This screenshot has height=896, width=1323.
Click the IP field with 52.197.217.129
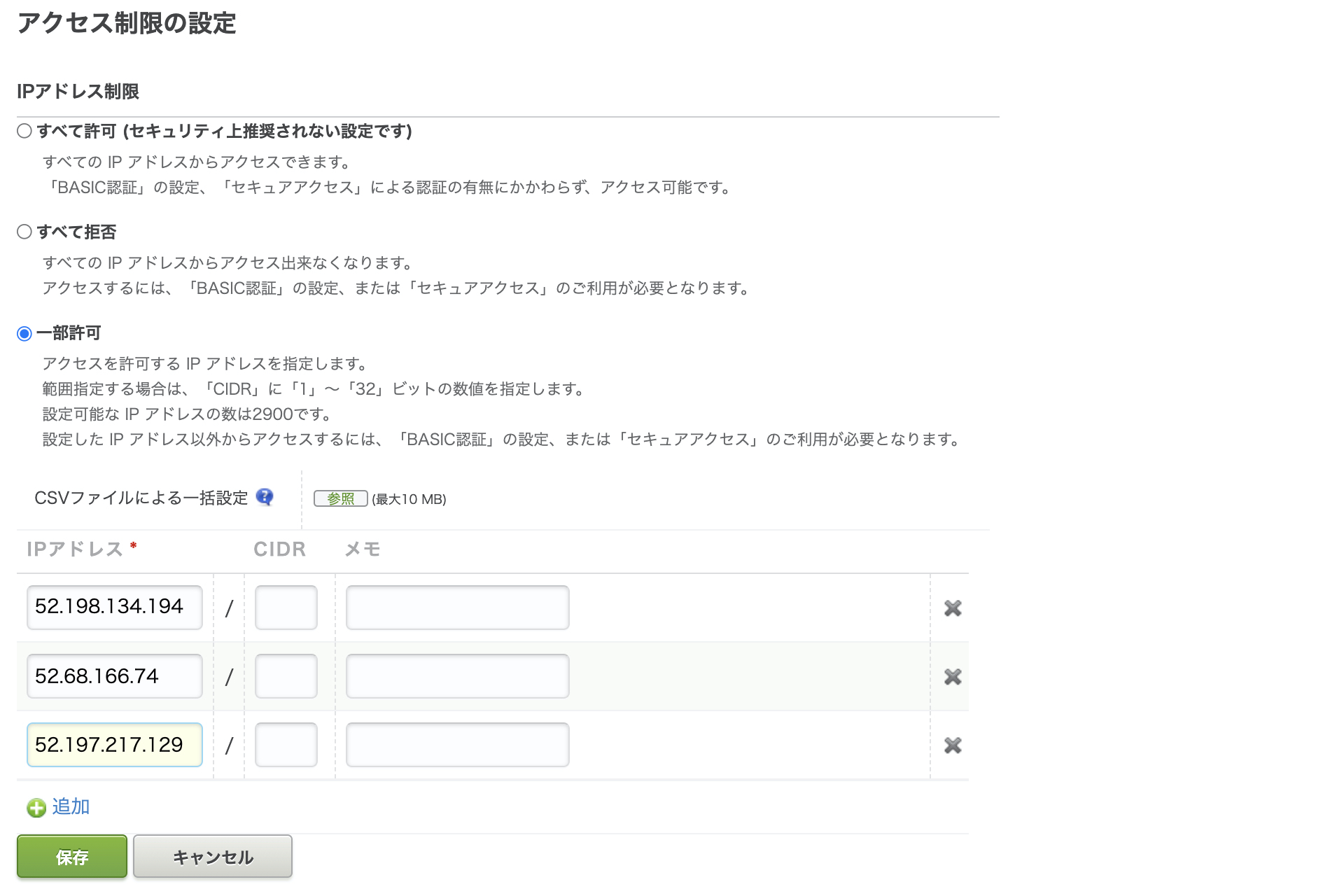(x=115, y=744)
